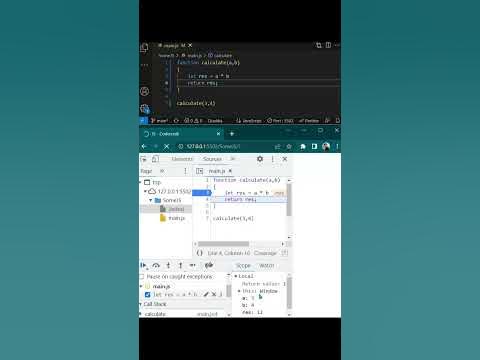Image resolution: width=480 pixels, height=360 pixels.
Task: Open the browser three-dot menu
Action: pyautogui.click(x=337, y=146)
